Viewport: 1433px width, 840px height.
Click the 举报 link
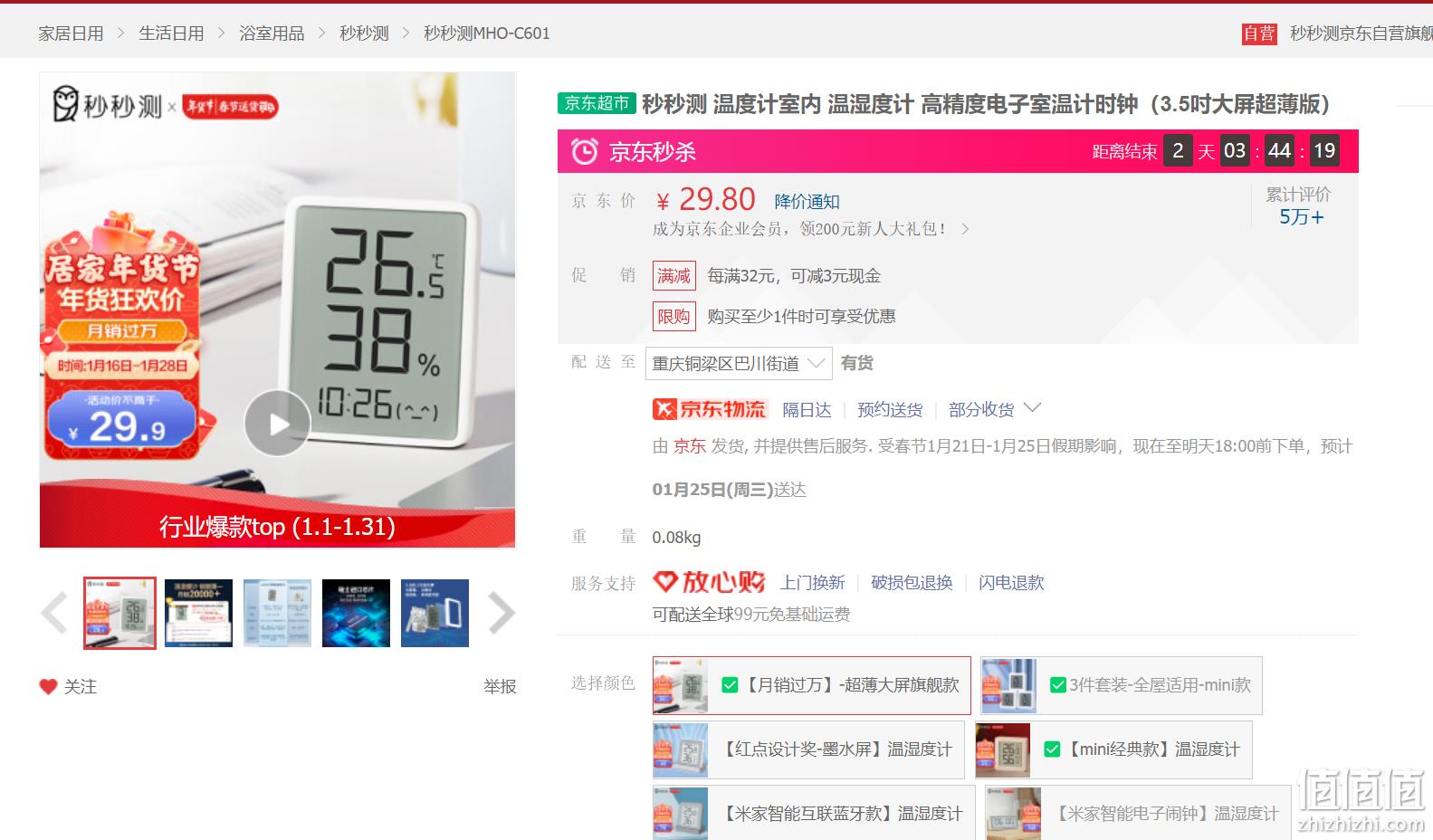[500, 687]
